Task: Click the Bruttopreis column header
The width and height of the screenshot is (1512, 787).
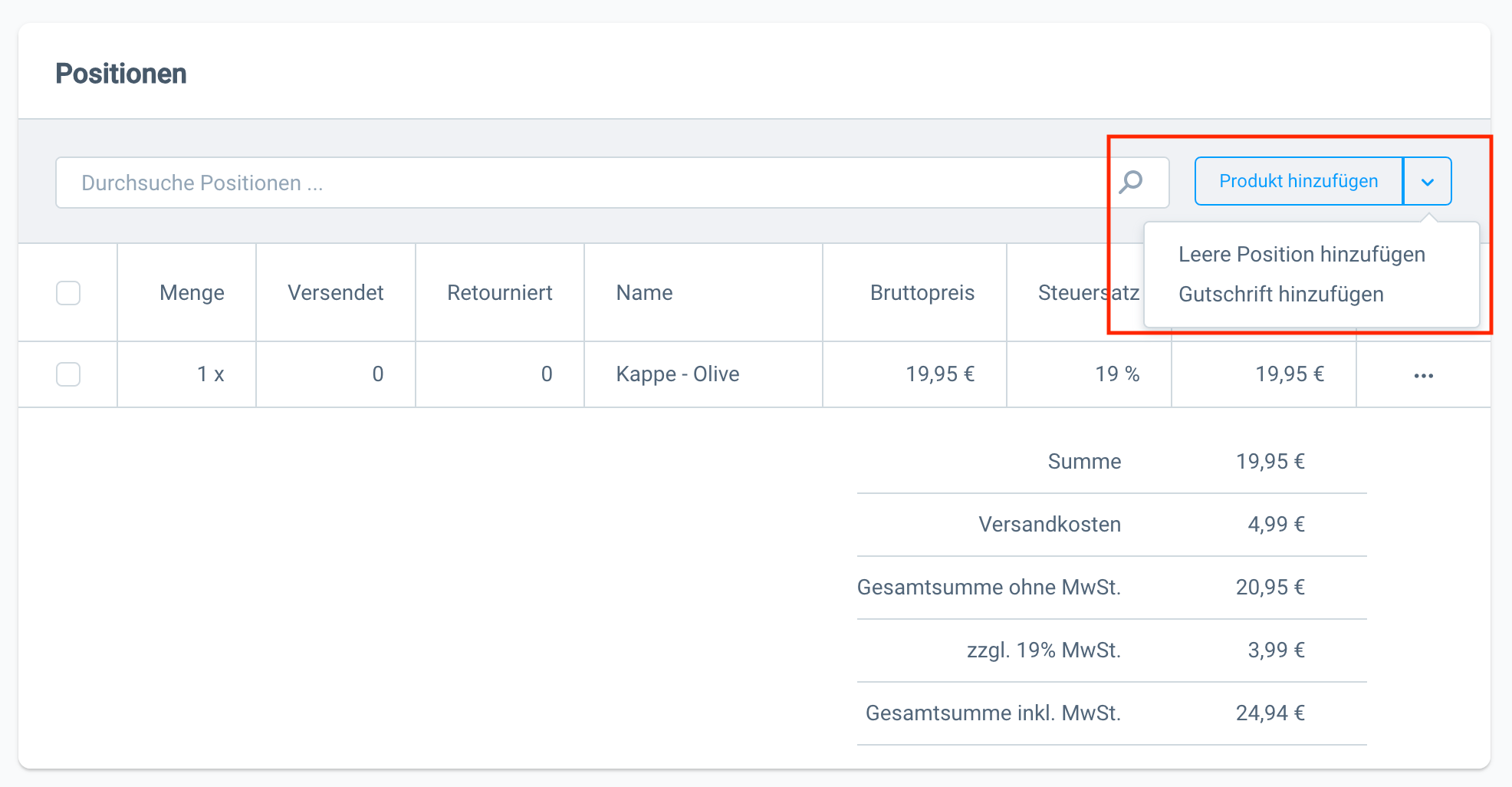Action: (922, 292)
